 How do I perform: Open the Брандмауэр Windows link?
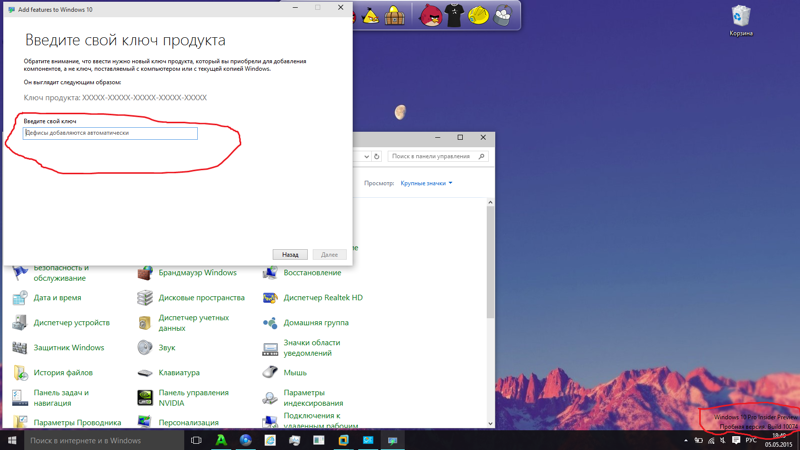tap(197, 273)
